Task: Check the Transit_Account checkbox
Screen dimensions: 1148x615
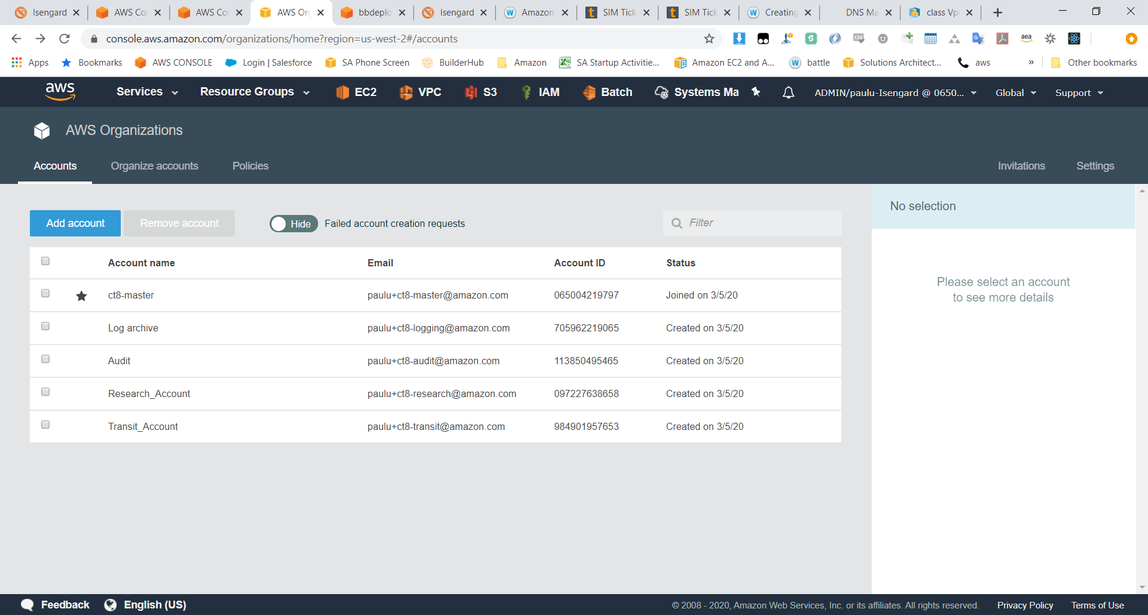Action: click(x=45, y=425)
